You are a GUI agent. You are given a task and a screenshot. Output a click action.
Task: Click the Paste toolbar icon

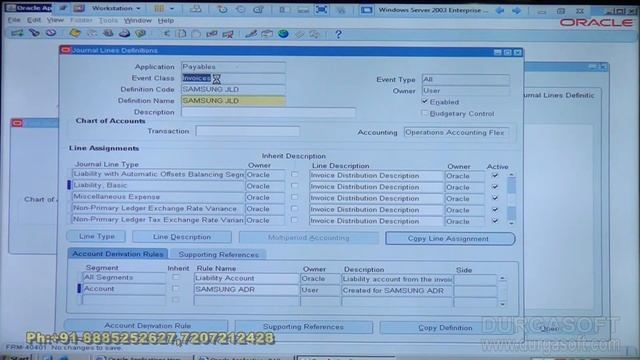click(x=196, y=34)
